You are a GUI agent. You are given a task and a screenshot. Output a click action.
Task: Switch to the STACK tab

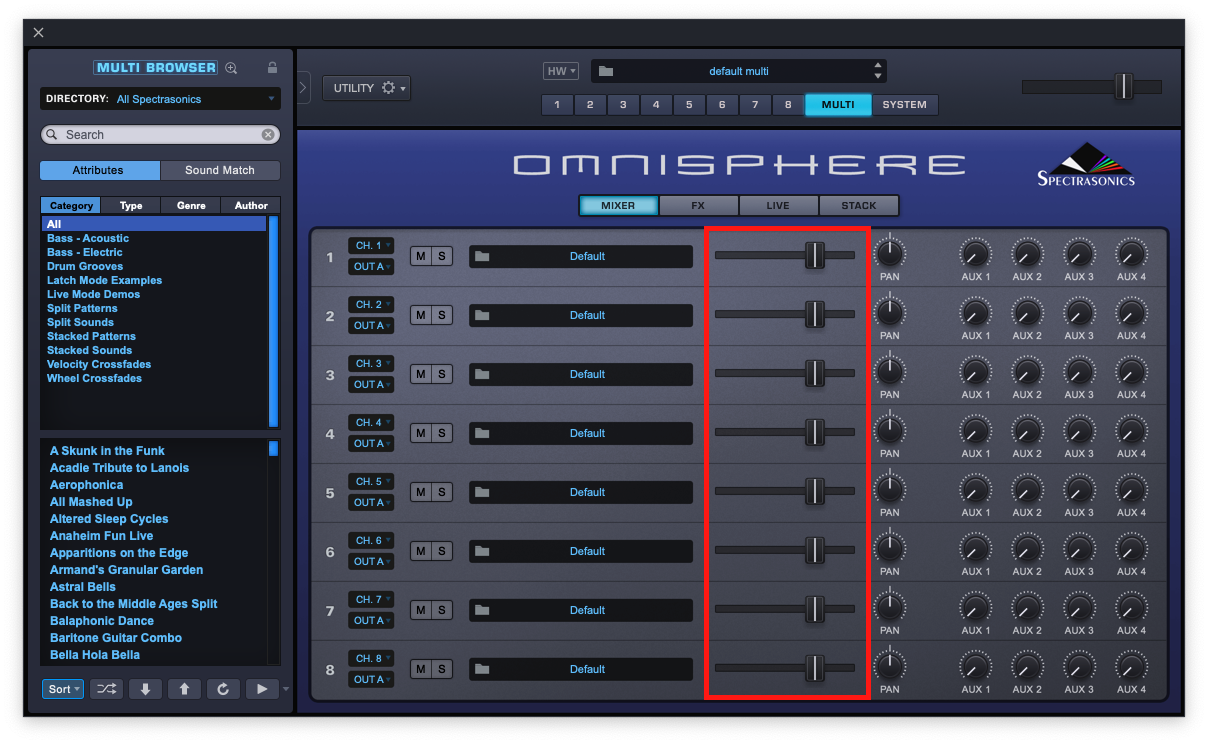point(858,205)
